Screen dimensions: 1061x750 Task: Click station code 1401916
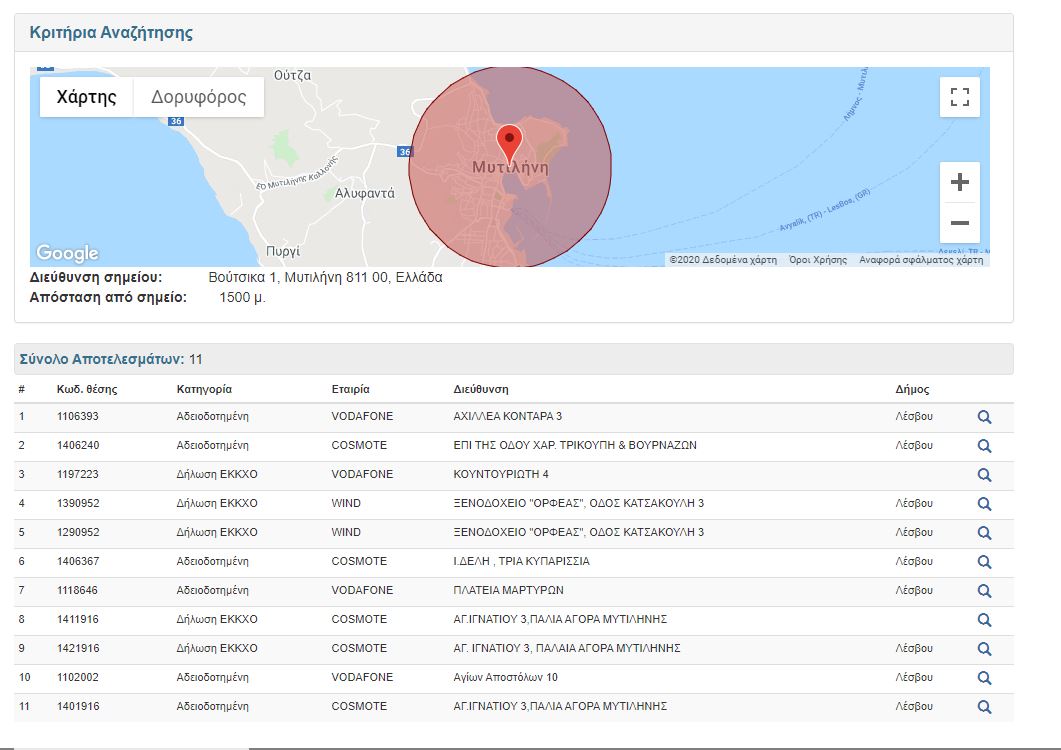pos(78,706)
